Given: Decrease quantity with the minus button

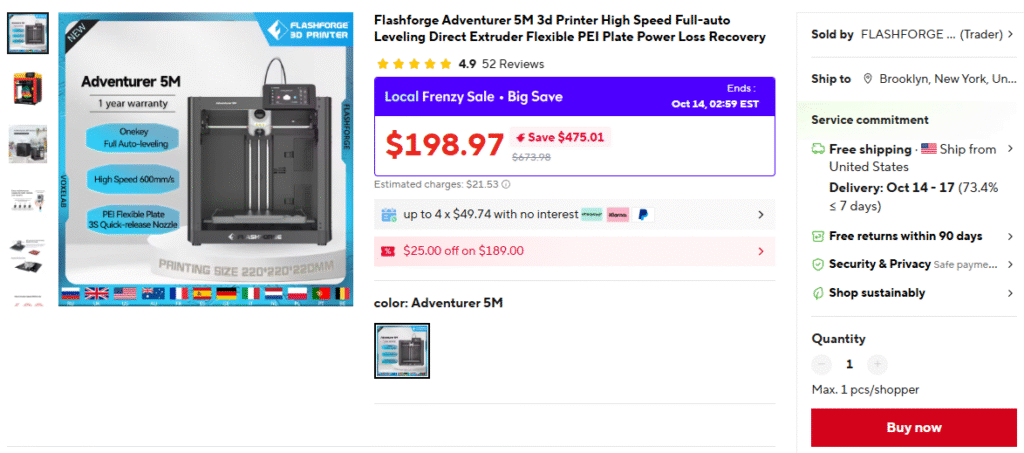Looking at the screenshot, I should [822, 365].
